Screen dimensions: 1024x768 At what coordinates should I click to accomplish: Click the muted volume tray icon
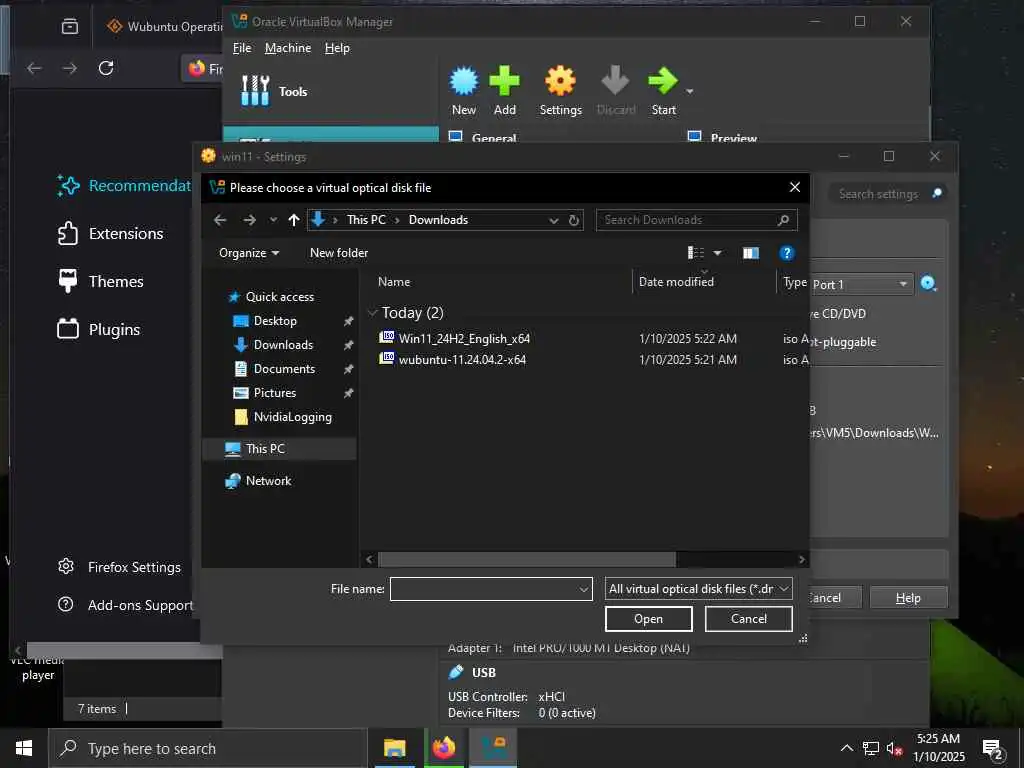(x=893, y=748)
